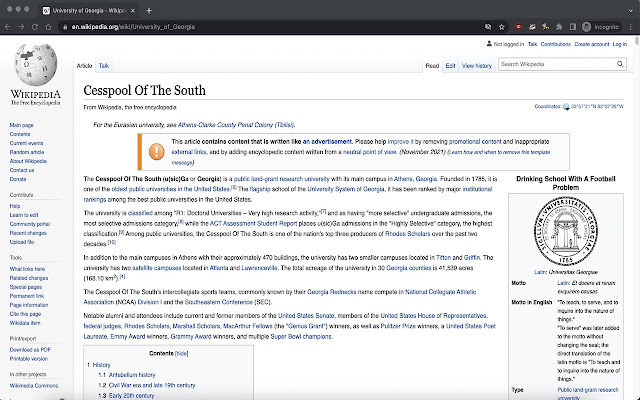Viewport: 640px width, 400px height.
Task: Open the Rhodes Scholars link in second paragraph
Action: (x=407, y=234)
